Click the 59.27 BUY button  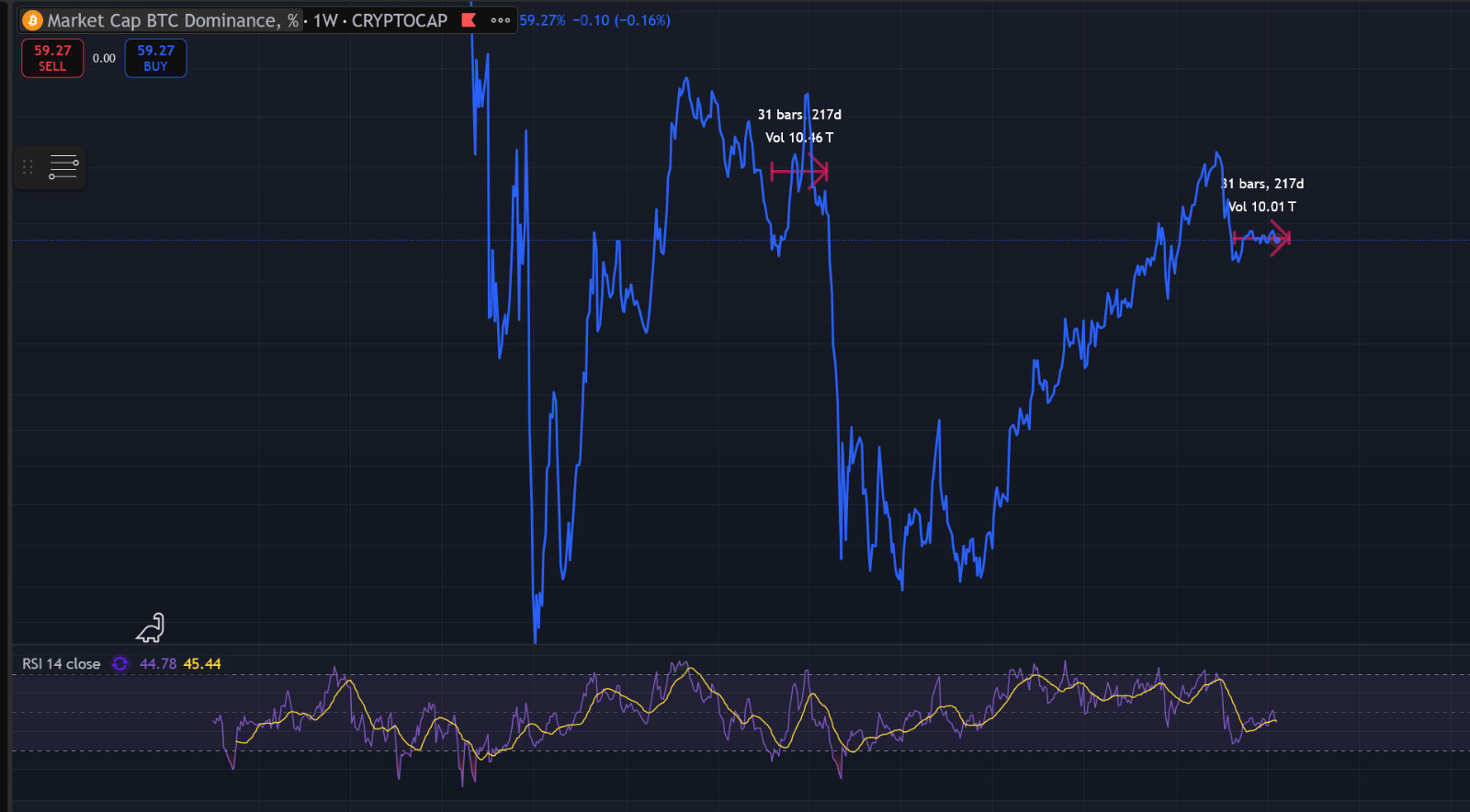click(x=155, y=58)
